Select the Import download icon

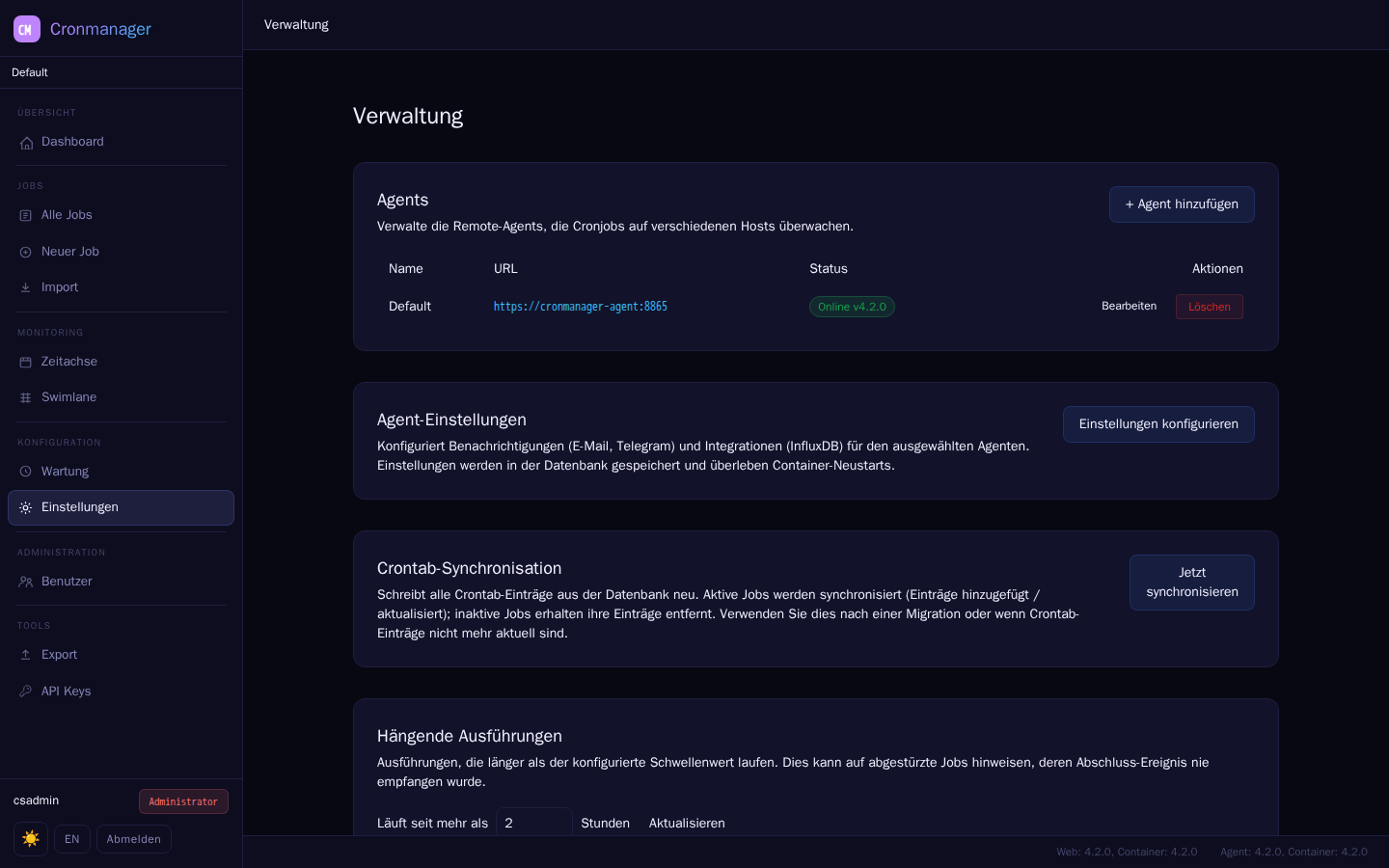click(x=26, y=287)
